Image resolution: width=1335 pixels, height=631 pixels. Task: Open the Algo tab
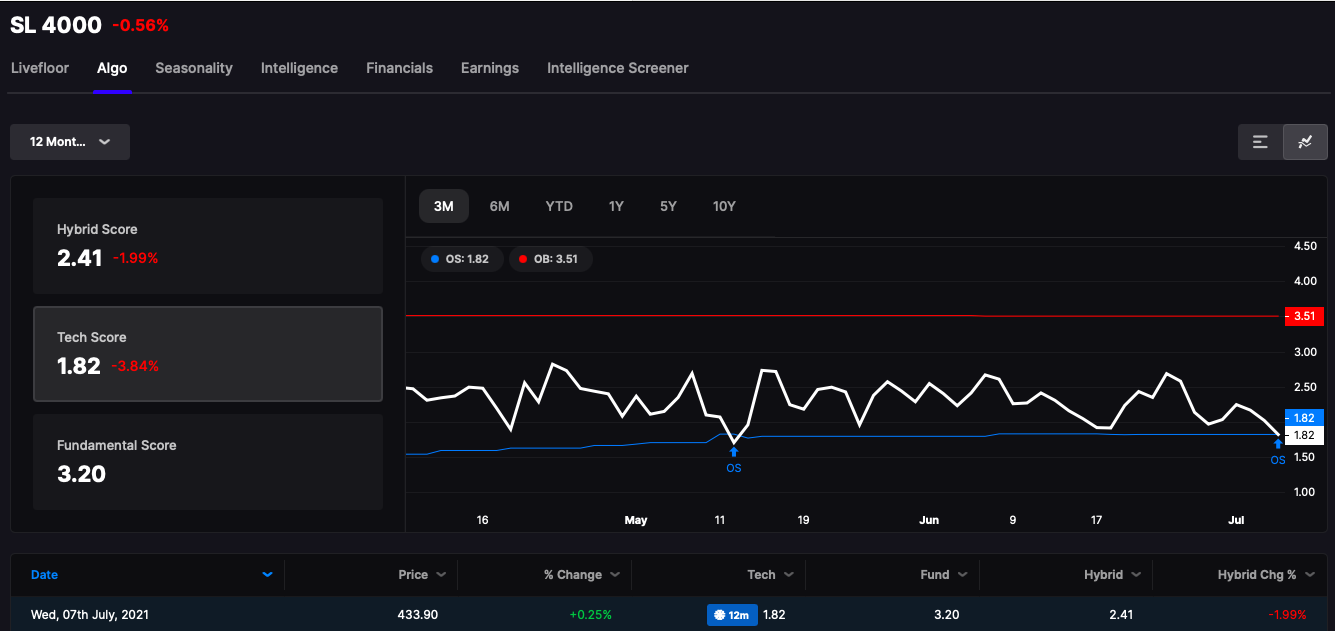click(112, 68)
